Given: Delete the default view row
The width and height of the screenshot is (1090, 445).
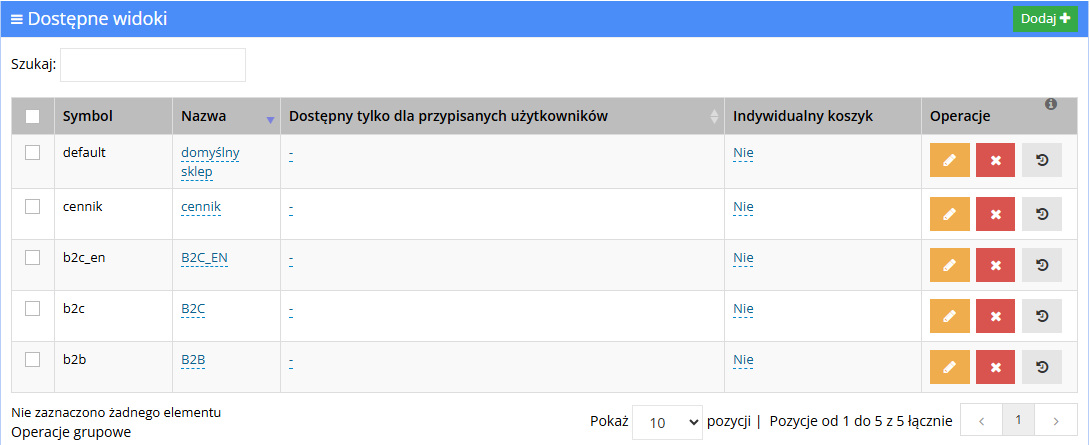Looking at the screenshot, I should point(995,161).
